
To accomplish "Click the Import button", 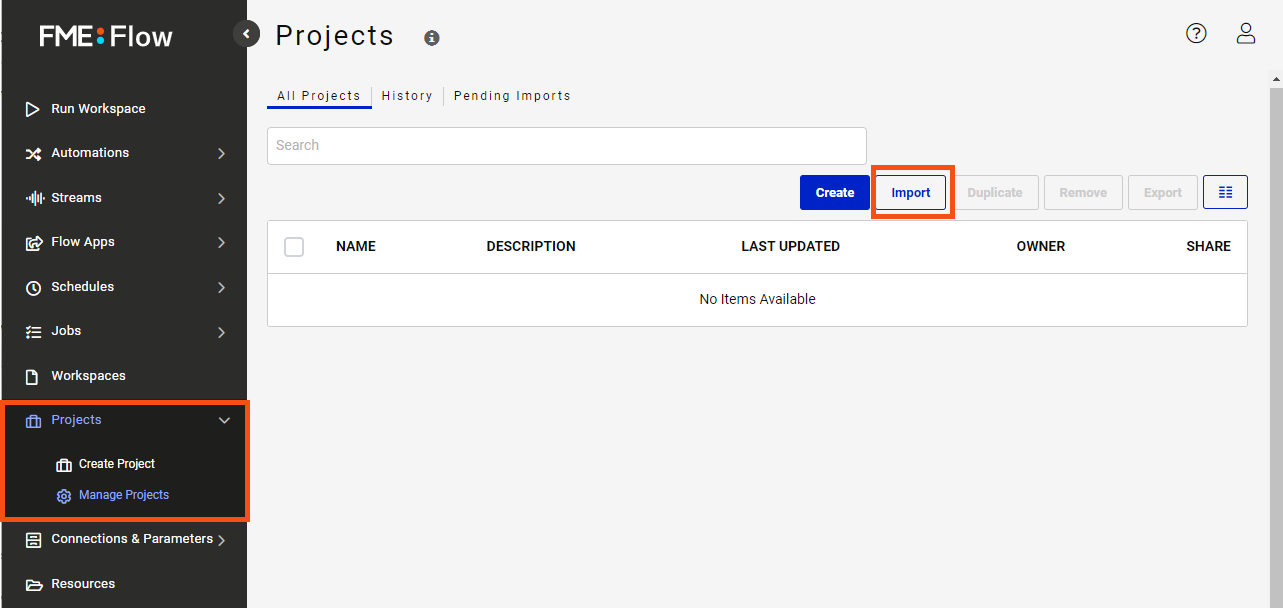I will [911, 192].
